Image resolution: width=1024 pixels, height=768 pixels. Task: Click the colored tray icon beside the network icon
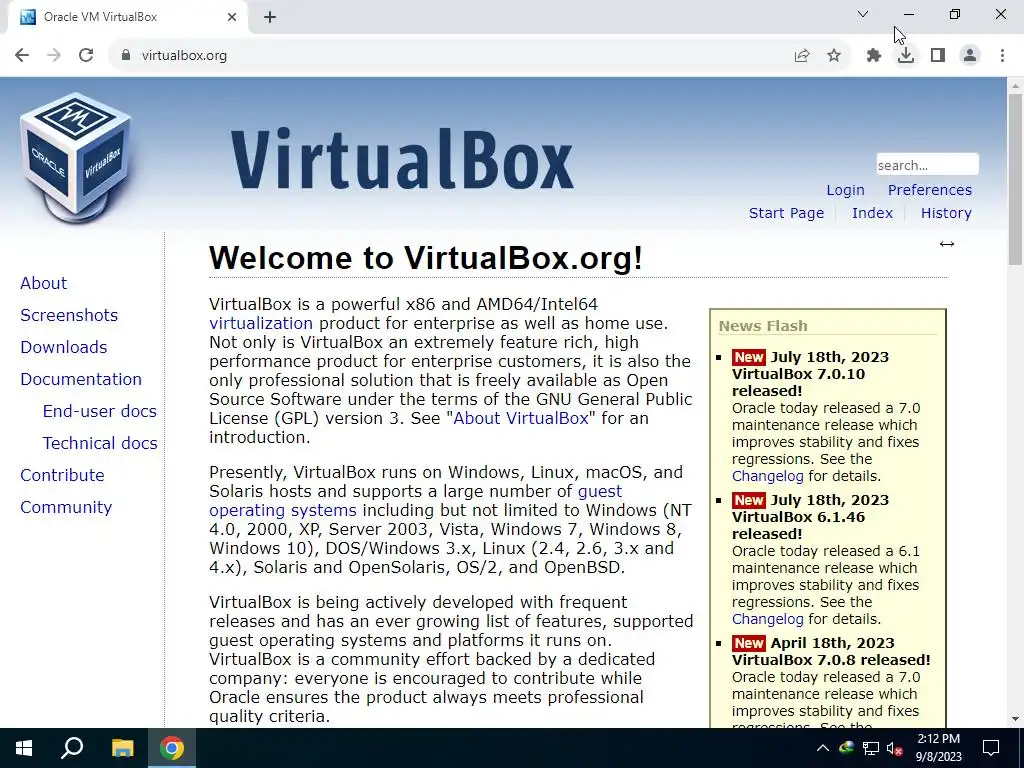(x=846, y=747)
